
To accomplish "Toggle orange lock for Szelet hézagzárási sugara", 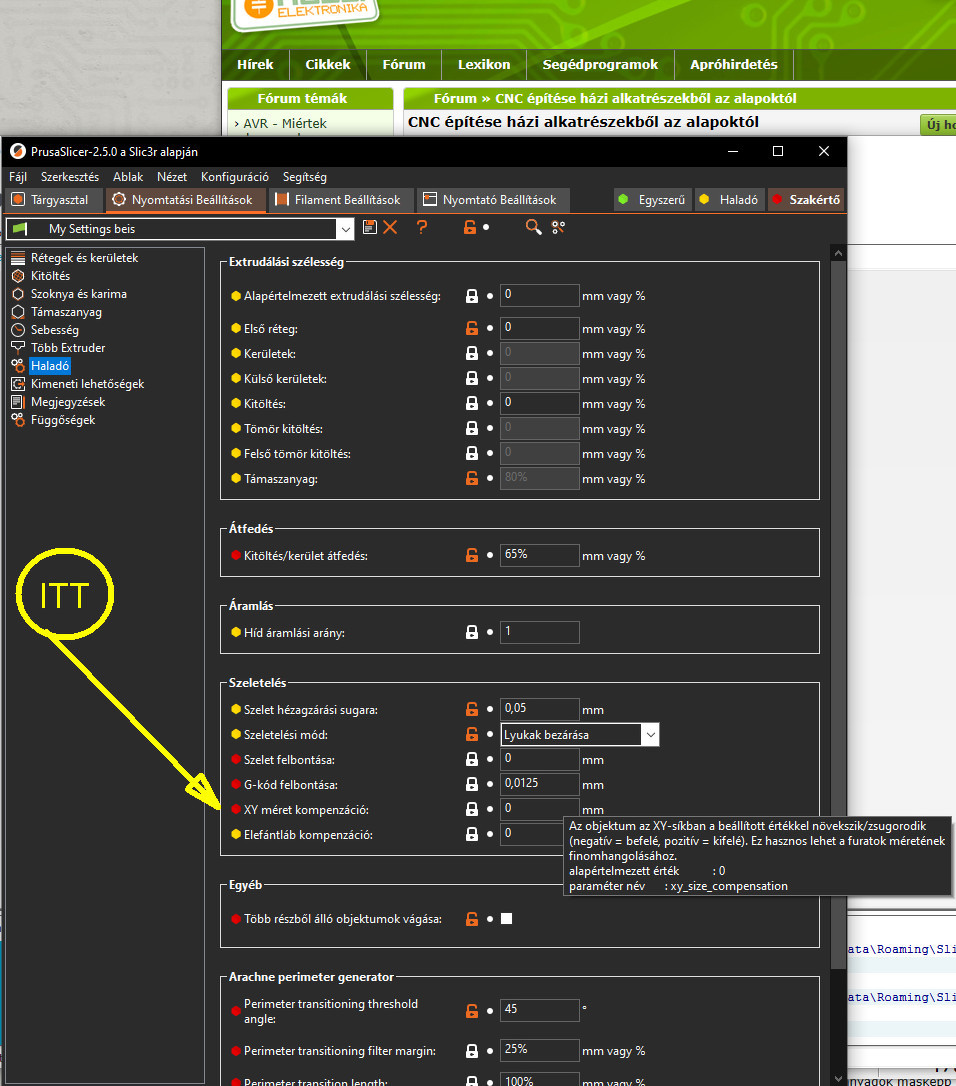I will (472, 709).
